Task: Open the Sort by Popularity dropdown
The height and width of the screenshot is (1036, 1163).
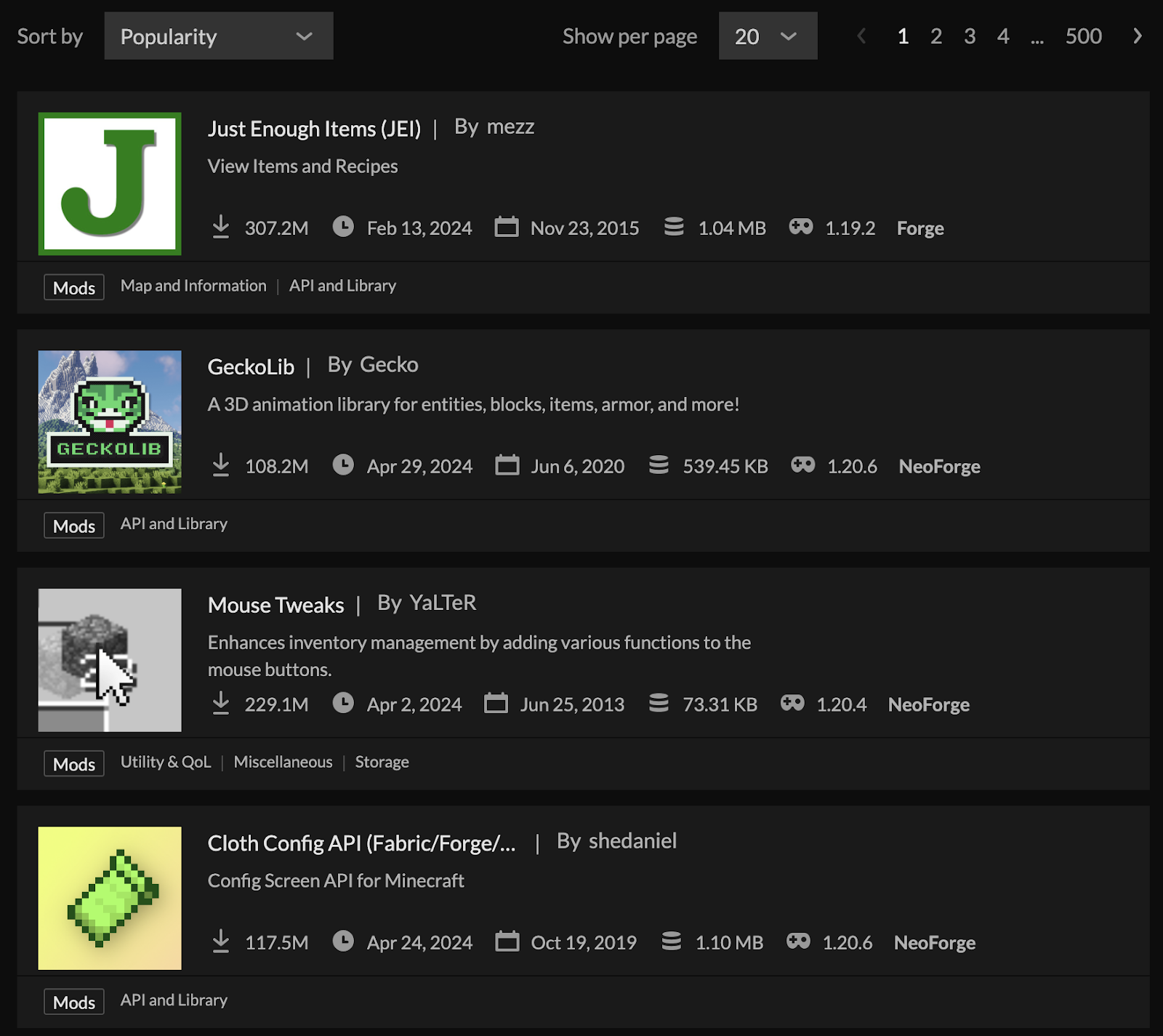Action: pos(219,36)
